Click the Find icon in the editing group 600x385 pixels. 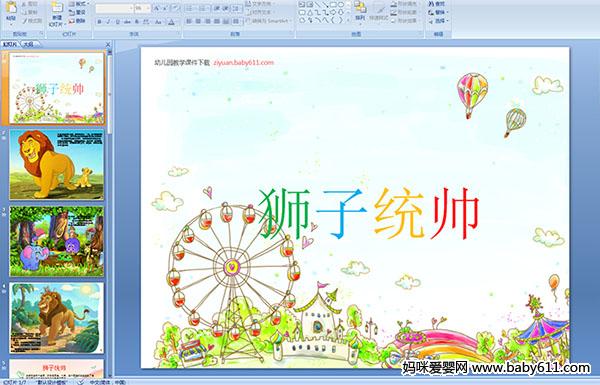coord(437,4)
